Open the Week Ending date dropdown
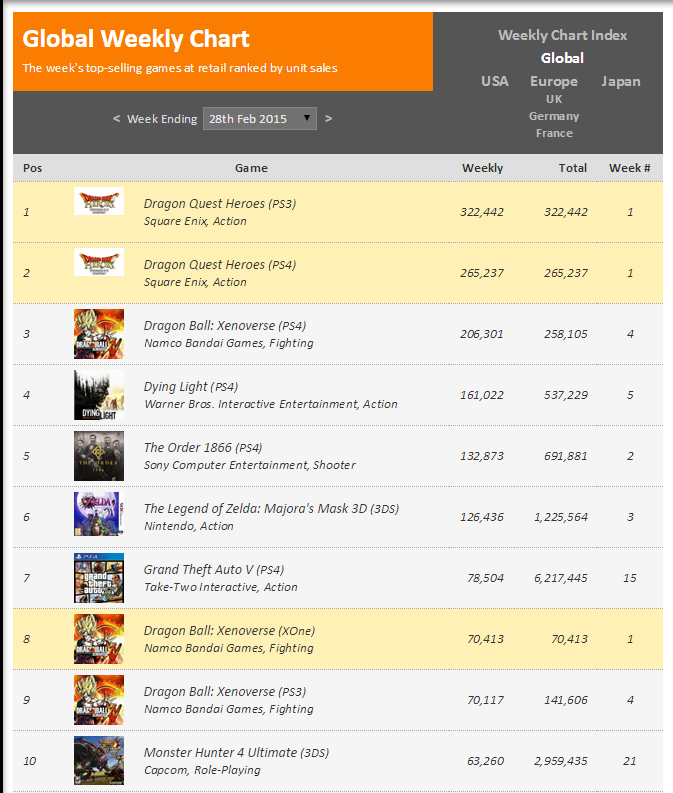Viewport: 673px width, 793px height. coord(260,118)
